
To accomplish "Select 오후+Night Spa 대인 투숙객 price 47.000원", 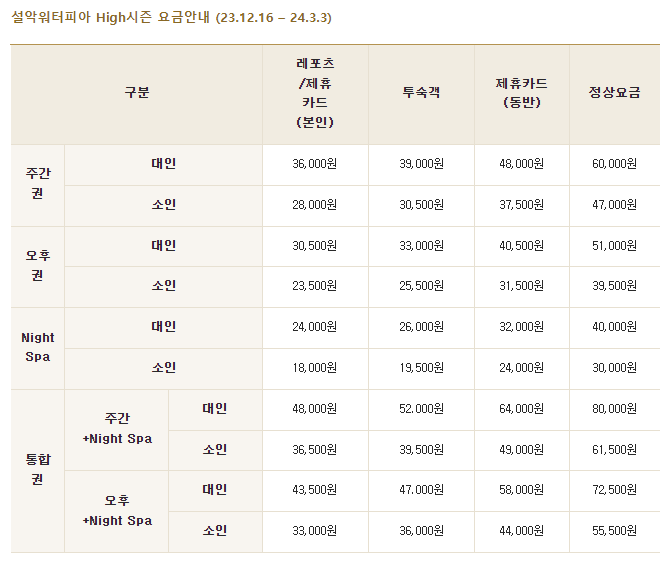I will (x=422, y=490).
